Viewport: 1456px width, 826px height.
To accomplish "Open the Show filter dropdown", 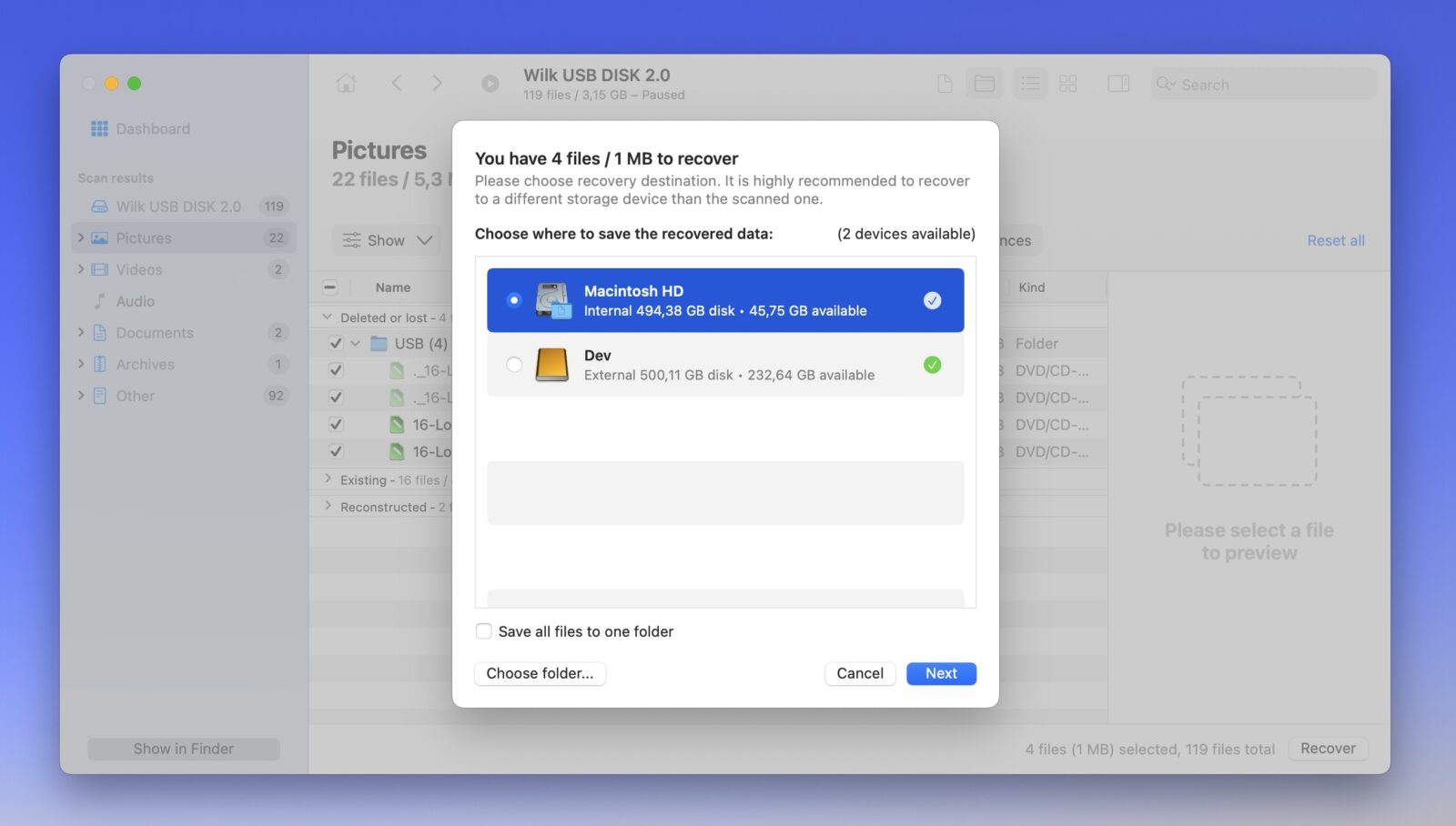I will (387, 240).
